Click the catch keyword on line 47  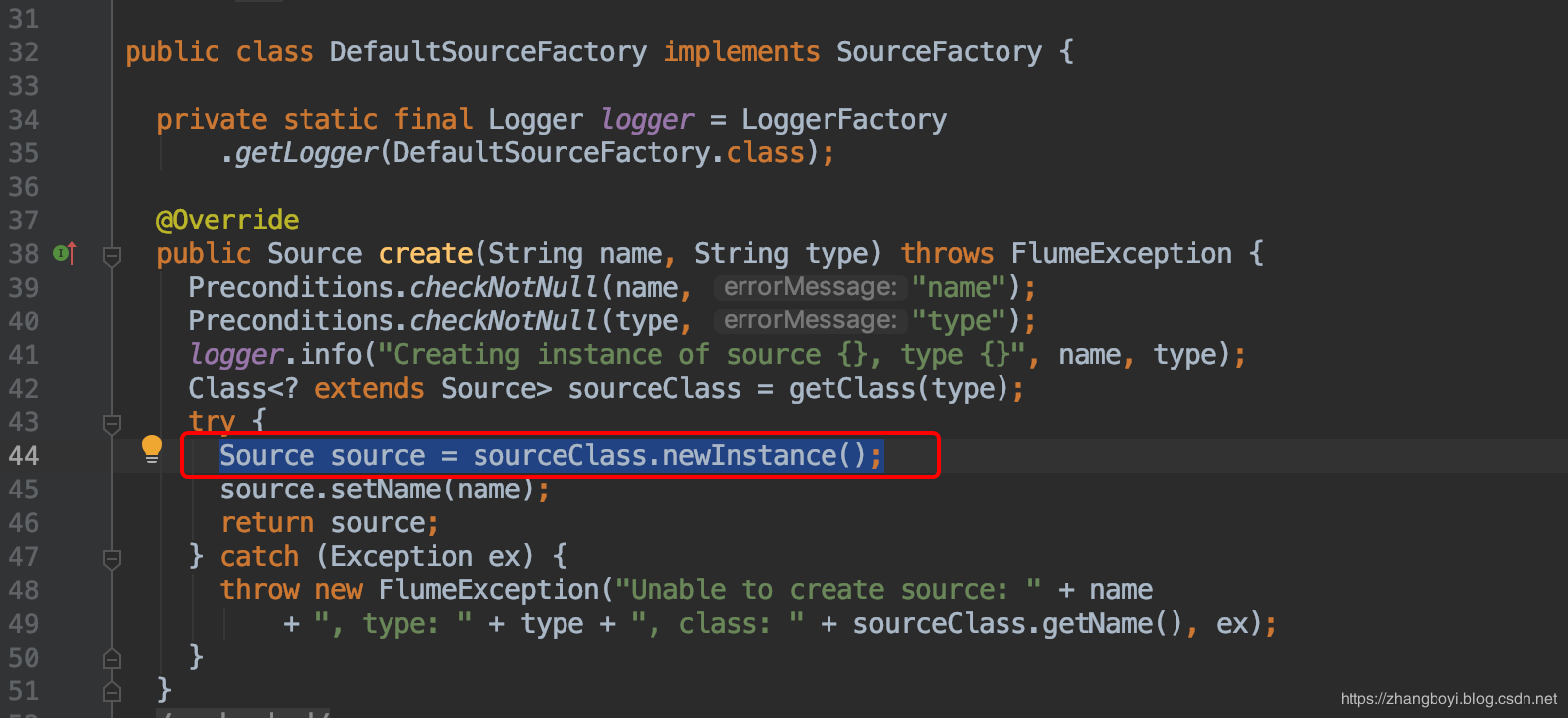259,557
